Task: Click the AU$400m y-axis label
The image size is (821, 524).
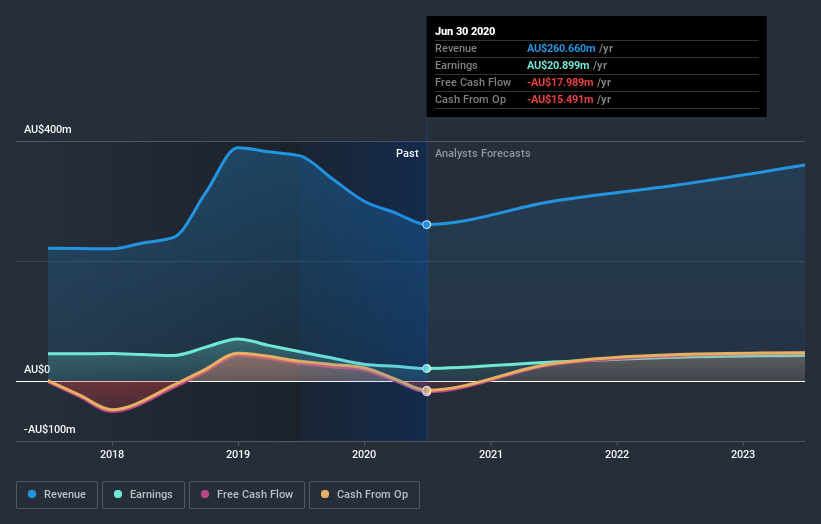Action: (x=48, y=129)
